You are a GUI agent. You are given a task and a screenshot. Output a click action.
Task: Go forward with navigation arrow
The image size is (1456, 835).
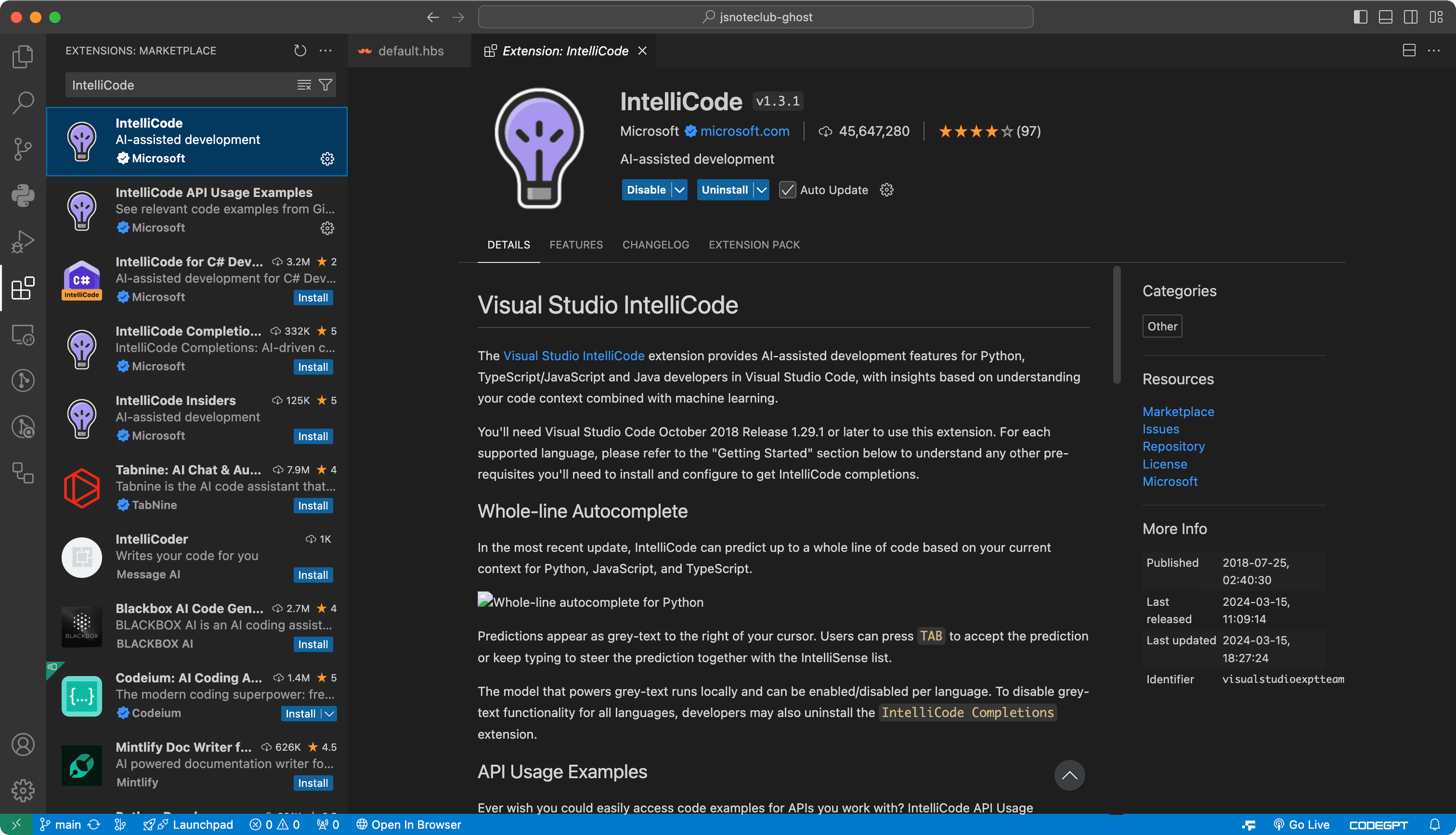458,17
